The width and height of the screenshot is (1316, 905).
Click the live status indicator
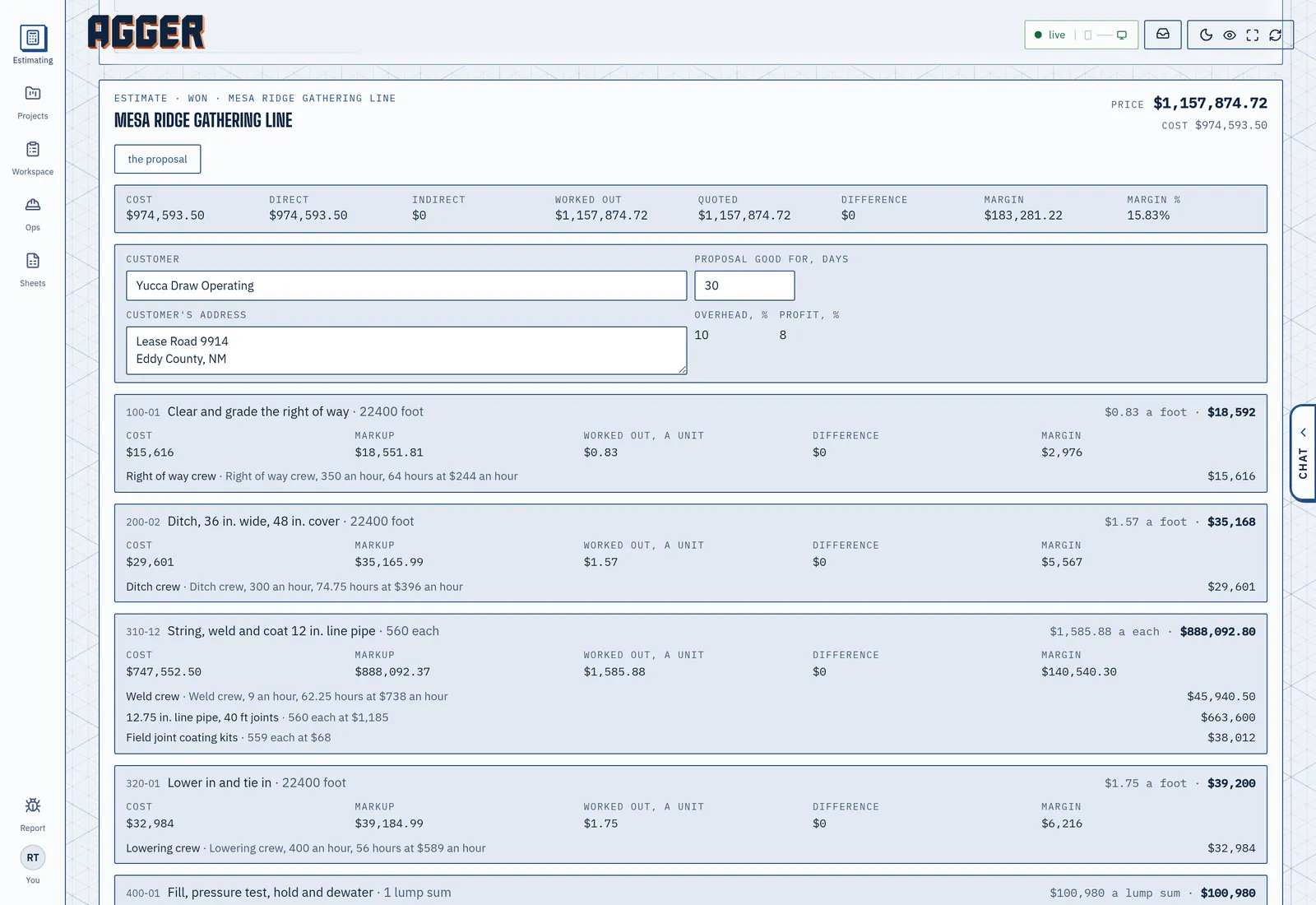pos(1050,35)
